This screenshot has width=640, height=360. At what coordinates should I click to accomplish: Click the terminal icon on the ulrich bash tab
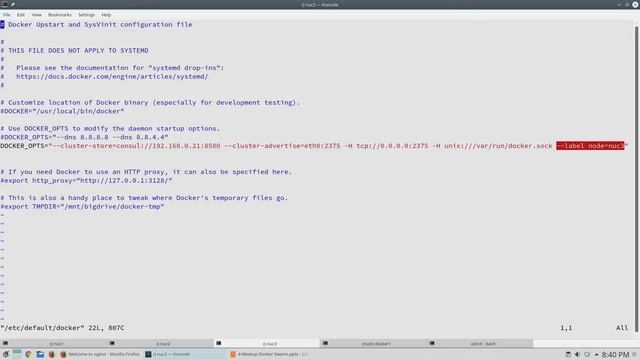(x=432, y=343)
